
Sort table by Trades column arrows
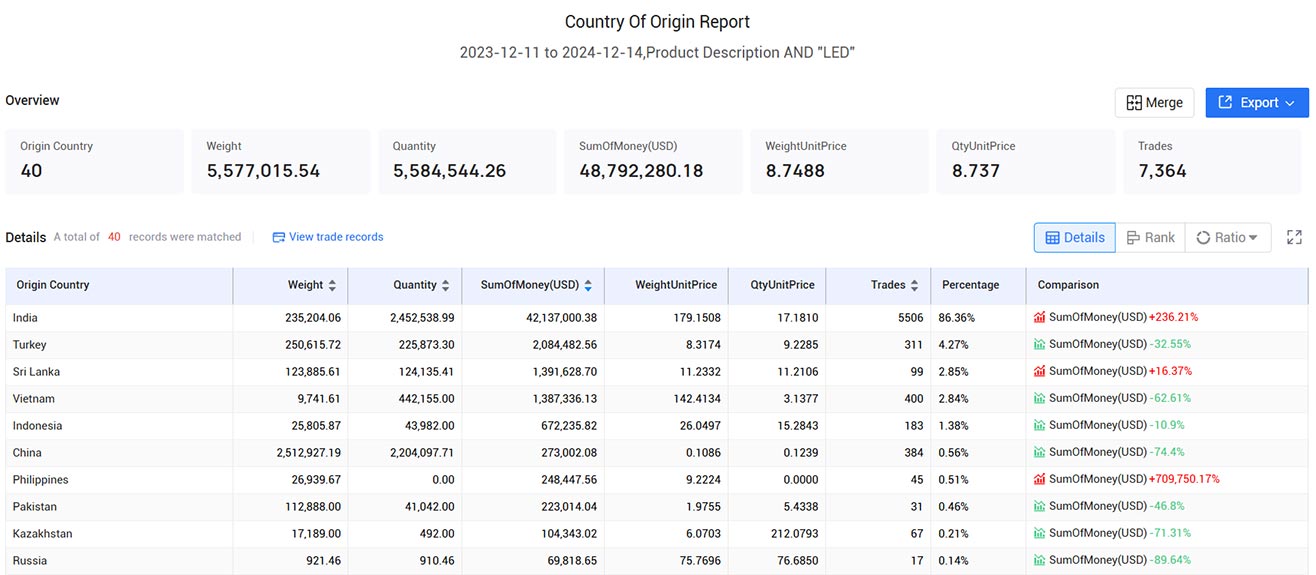pos(914,285)
